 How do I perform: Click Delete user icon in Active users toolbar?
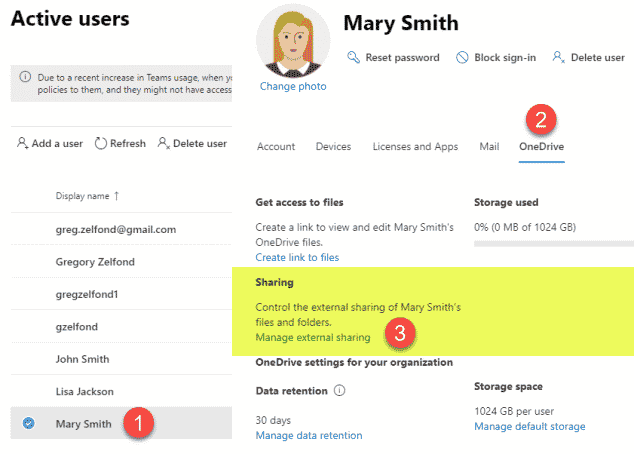[x=163, y=143]
